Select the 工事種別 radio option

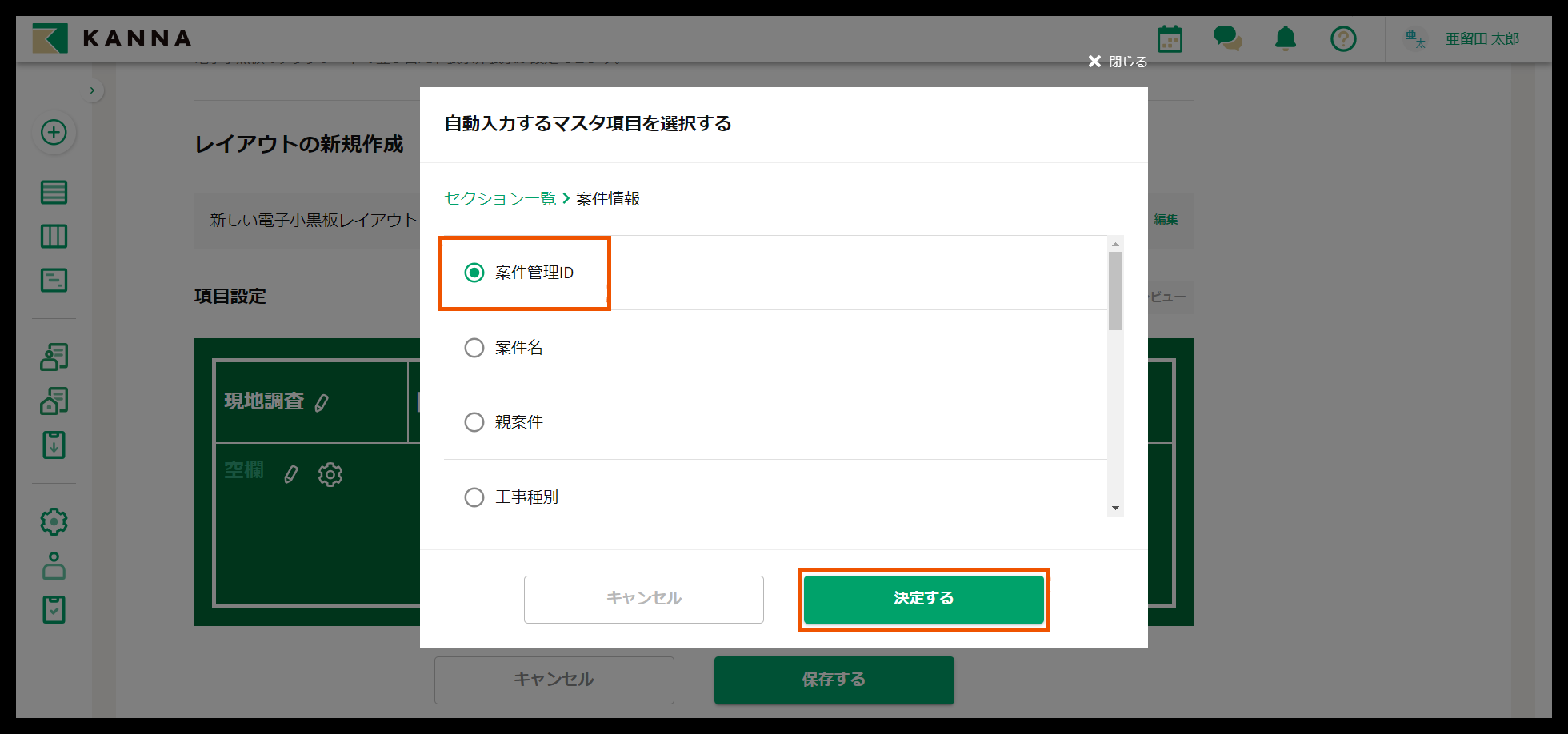(x=474, y=497)
